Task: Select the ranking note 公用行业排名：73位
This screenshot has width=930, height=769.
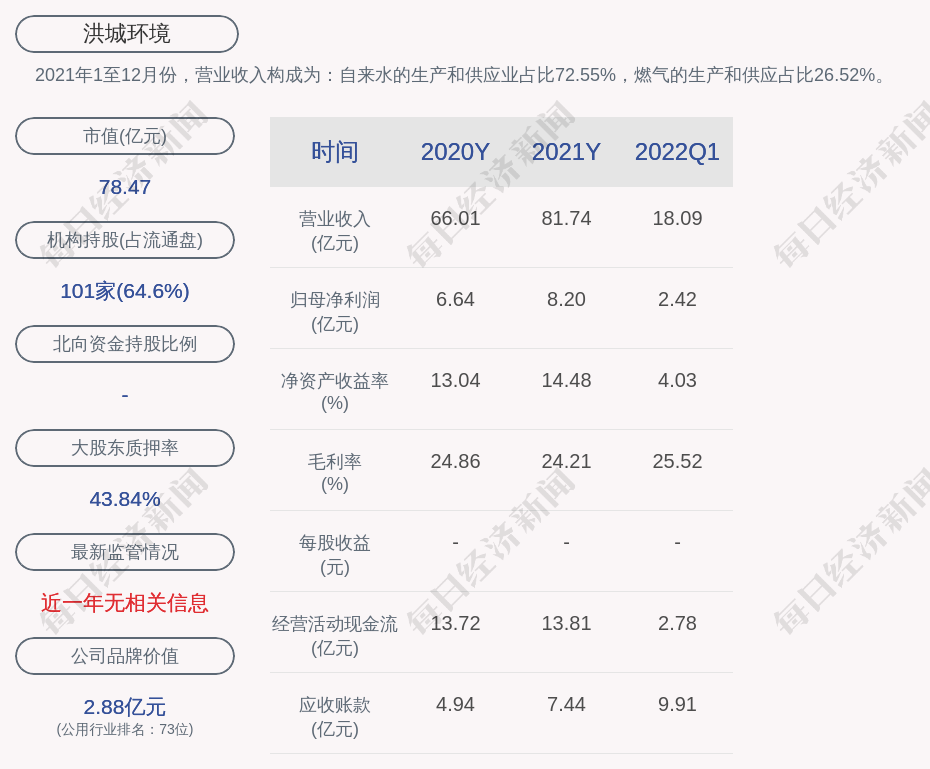Action: tap(125, 729)
